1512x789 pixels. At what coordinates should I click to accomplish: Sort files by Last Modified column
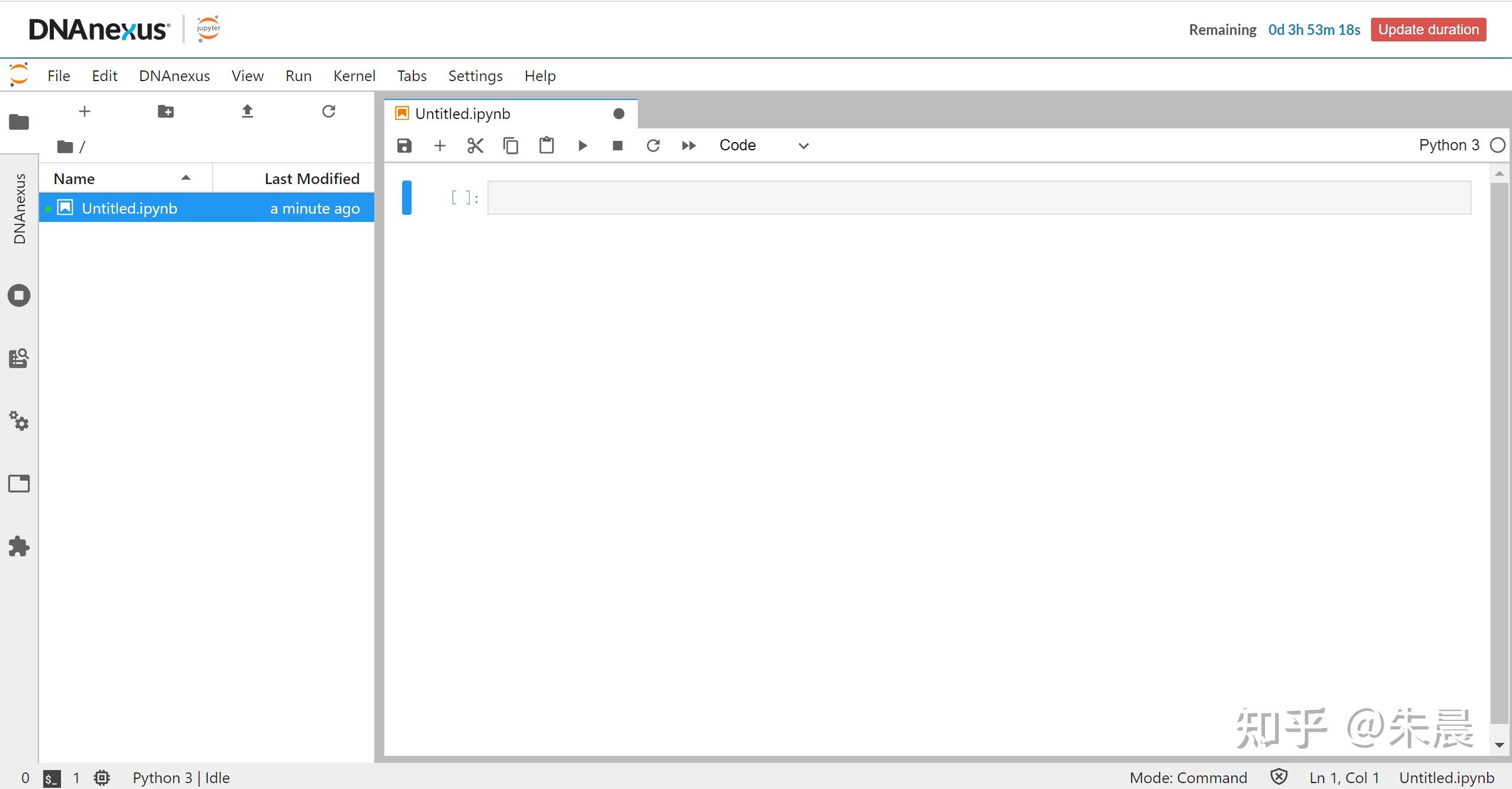click(x=312, y=179)
